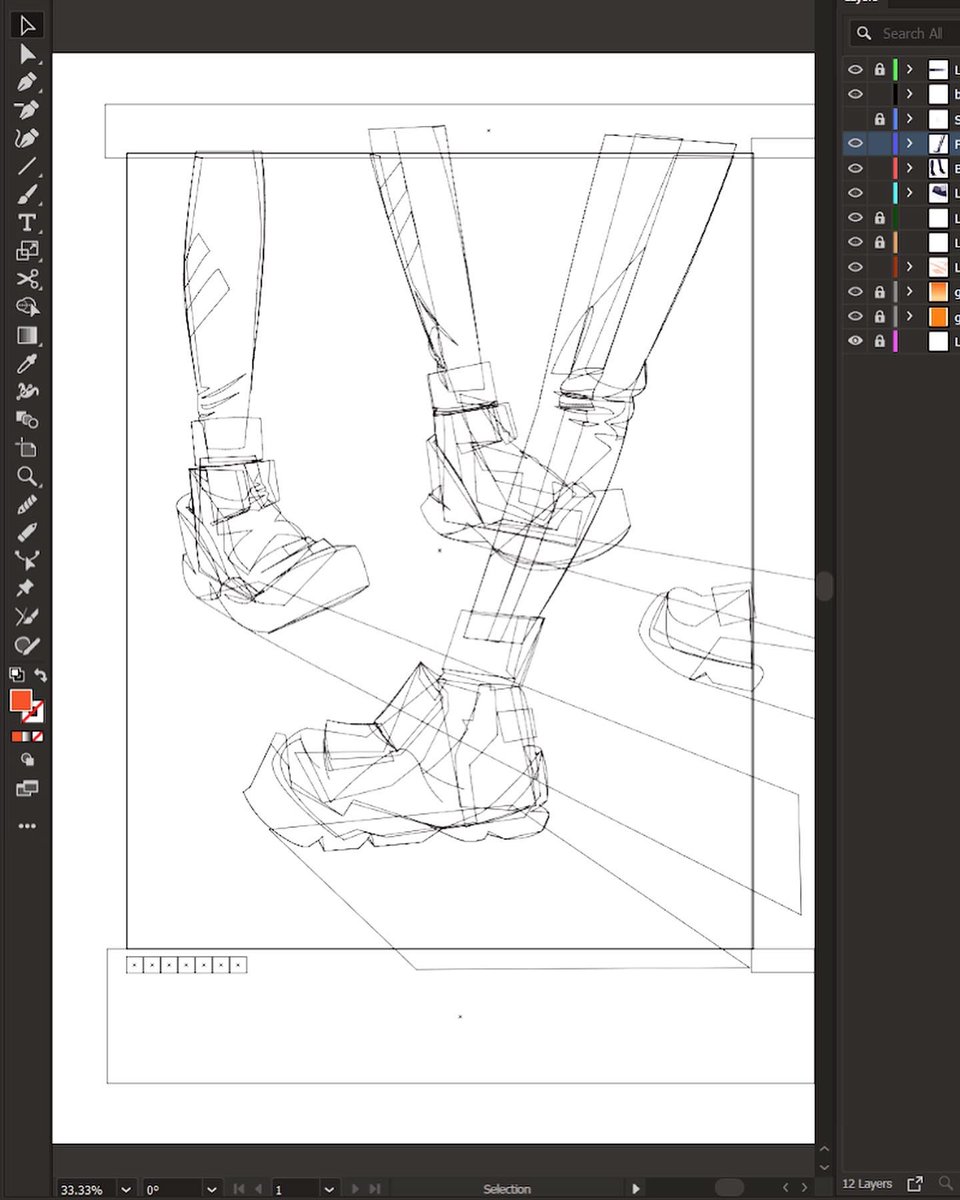Jump to the first artboard
Image resolution: width=960 pixels, height=1200 pixels.
238,1189
